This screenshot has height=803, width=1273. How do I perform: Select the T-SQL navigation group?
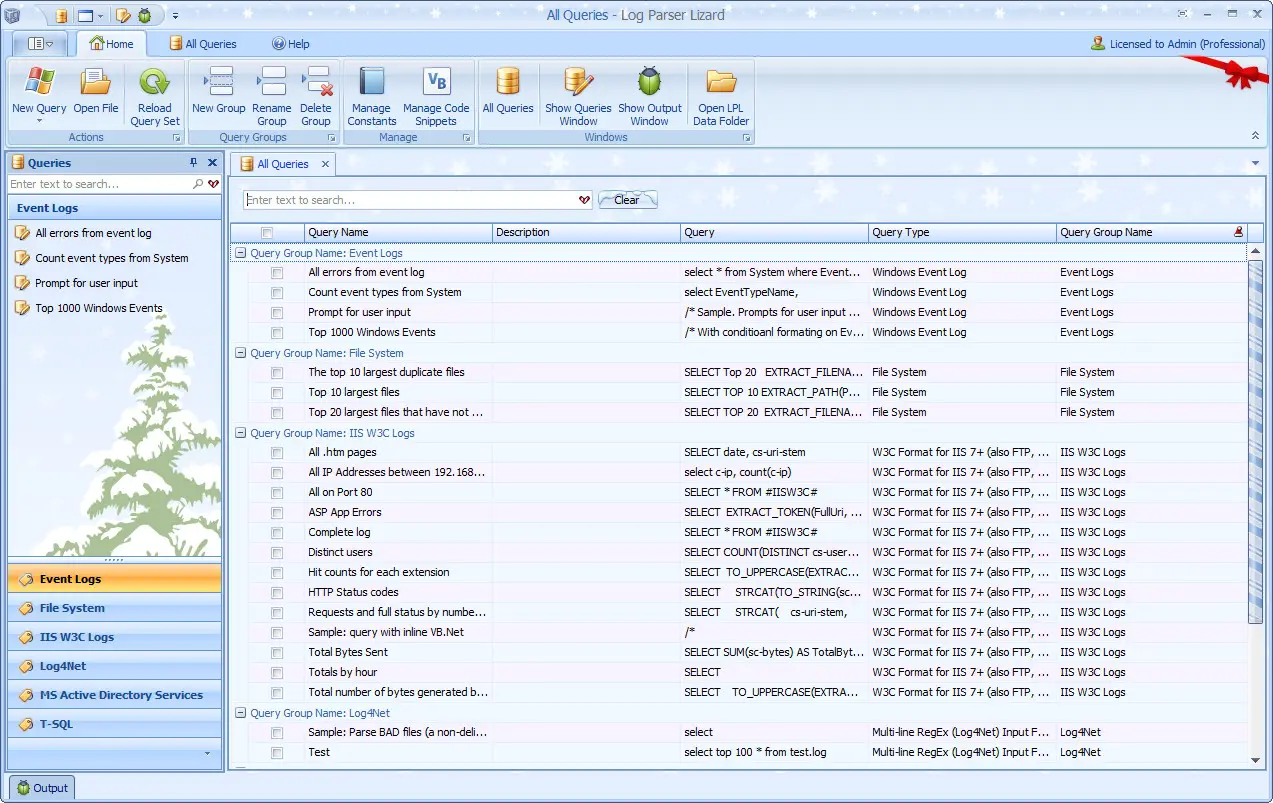115,724
